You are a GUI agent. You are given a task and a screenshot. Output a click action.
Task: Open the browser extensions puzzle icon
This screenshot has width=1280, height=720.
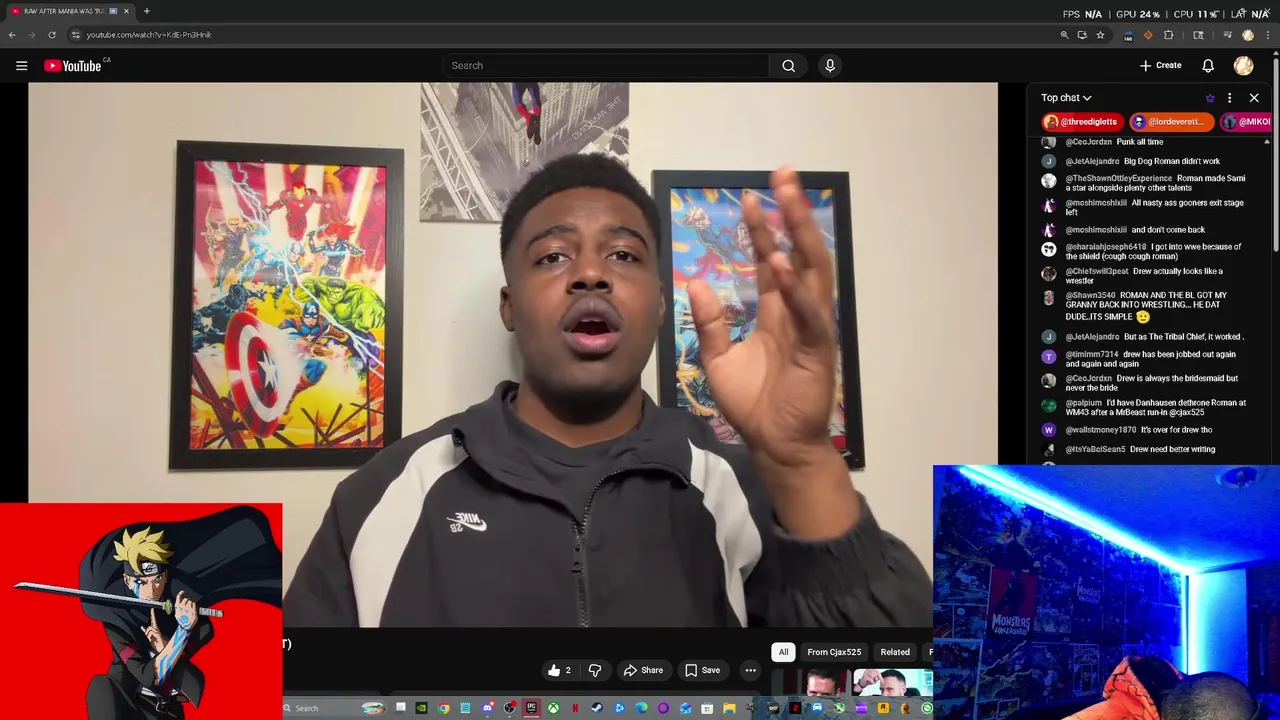pyautogui.click(x=1169, y=34)
